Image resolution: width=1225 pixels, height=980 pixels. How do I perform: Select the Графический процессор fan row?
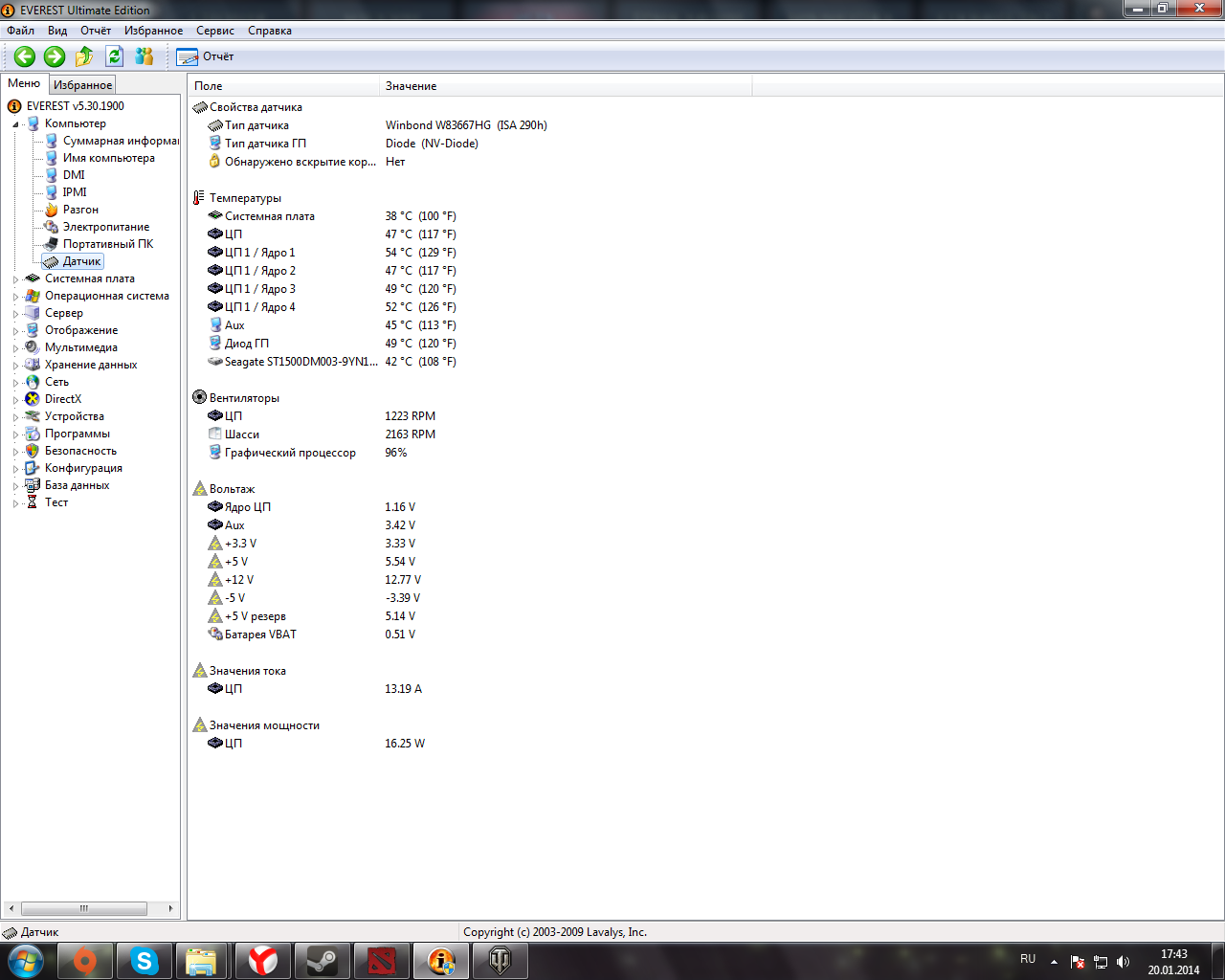(x=307, y=453)
